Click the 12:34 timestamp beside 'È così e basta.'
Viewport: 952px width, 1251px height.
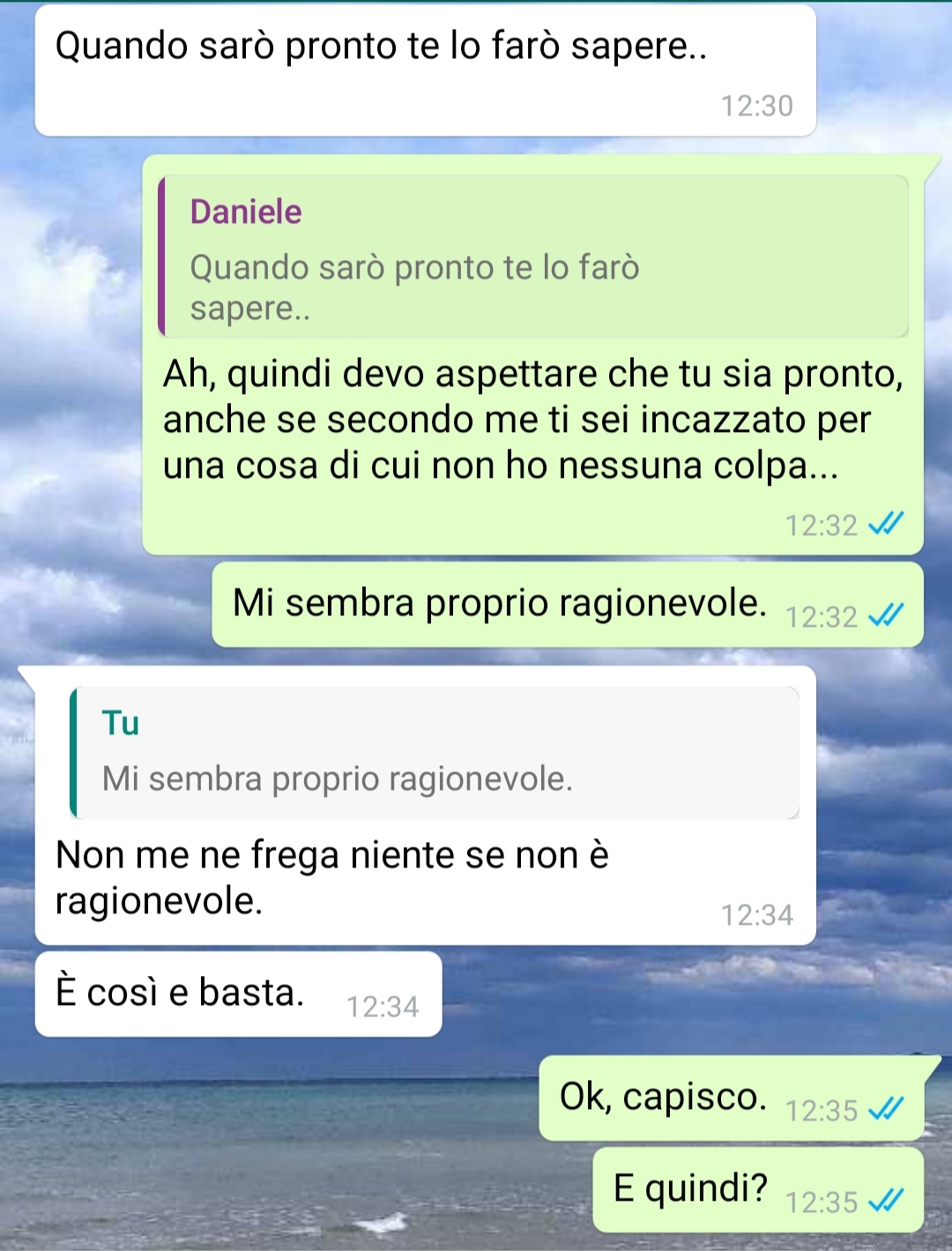pyautogui.click(x=383, y=1007)
